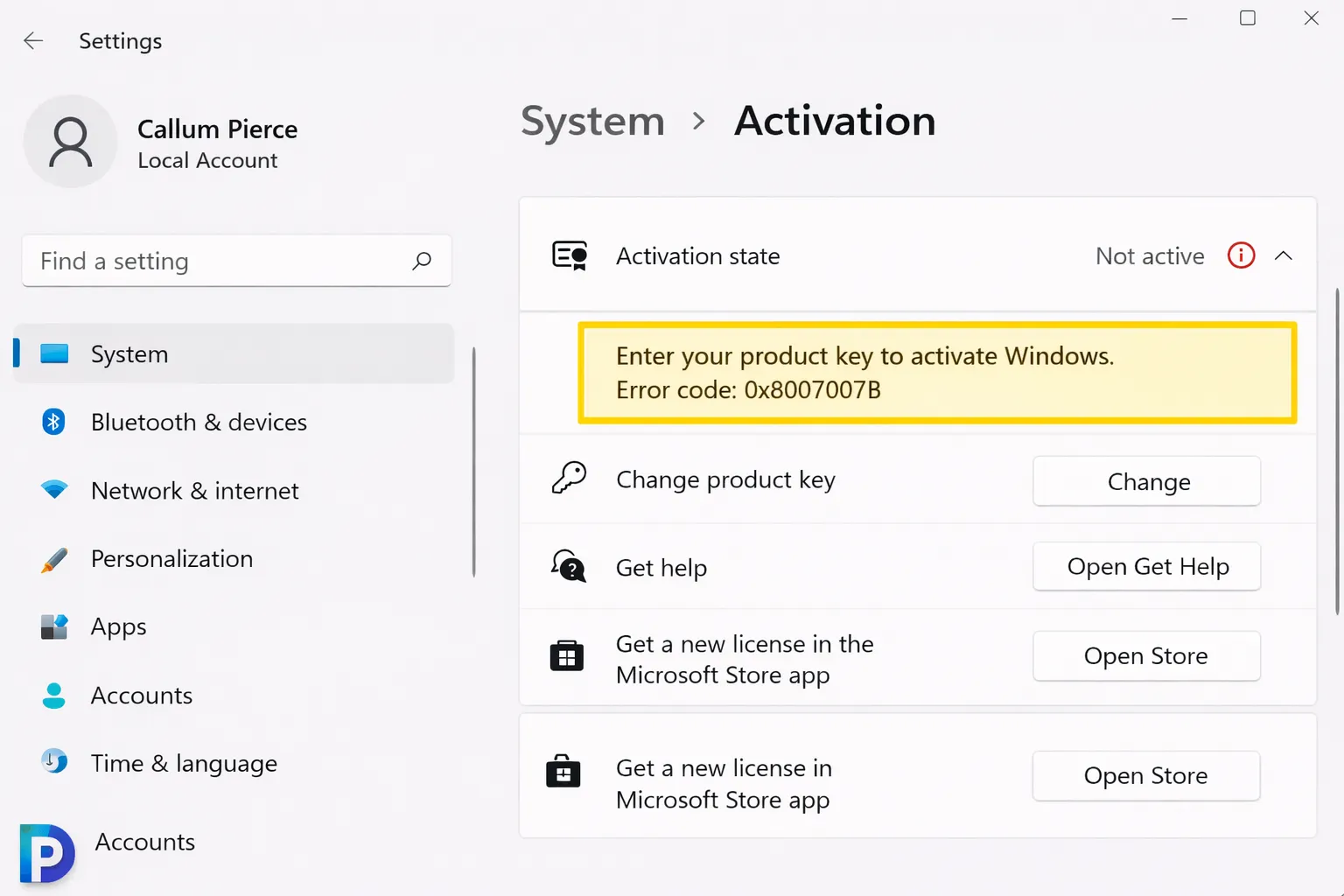The height and width of the screenshot is (896, 1344).
Task: Click the activation certificate badge icon
Action: [570, 255]
